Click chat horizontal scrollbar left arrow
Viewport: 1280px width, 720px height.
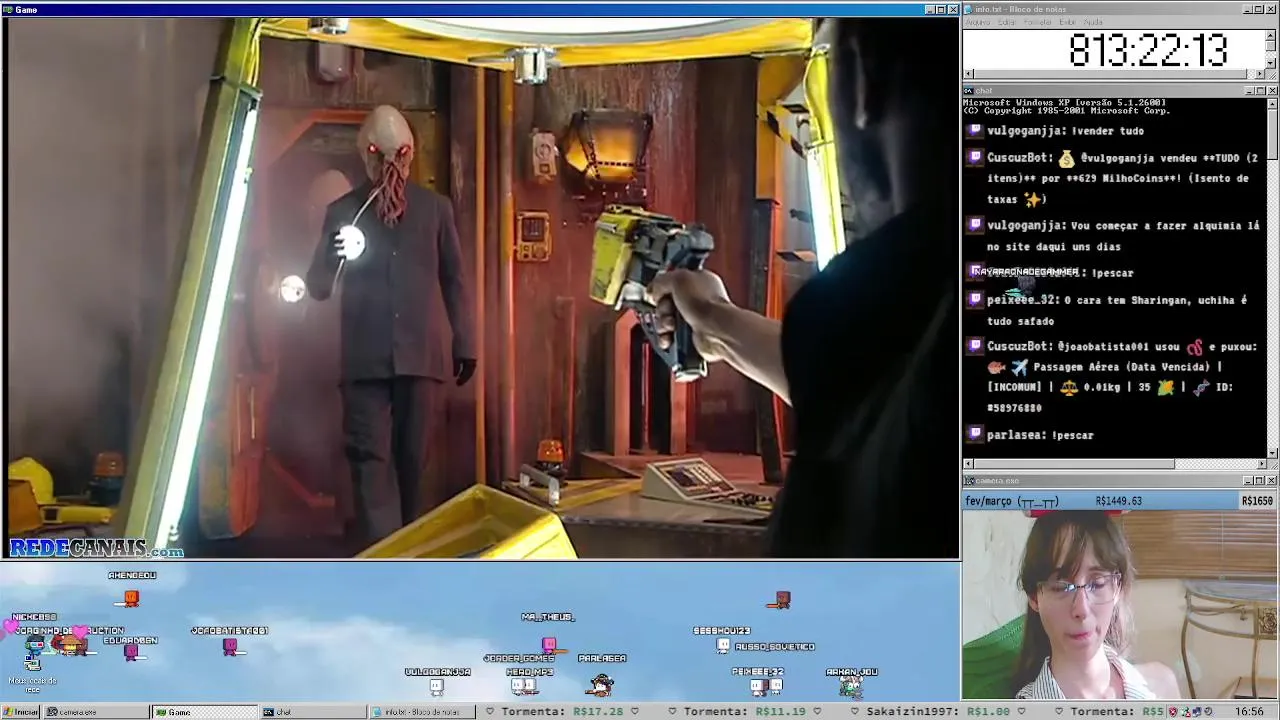(968, 464)
